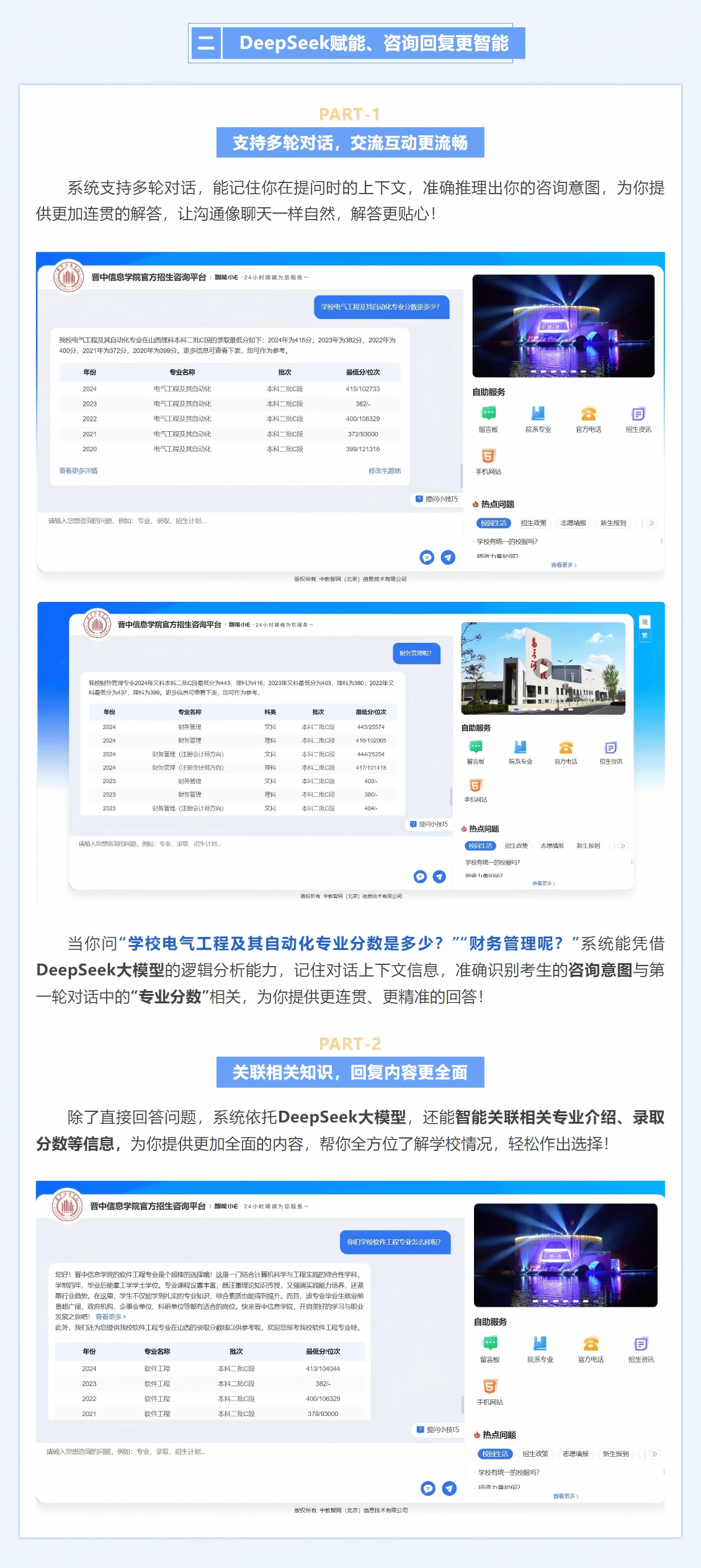701x1568 pixels.
Task: Click 查看更多> link inside 软件工程 answer text
Action: click(x=111, y=1317)
